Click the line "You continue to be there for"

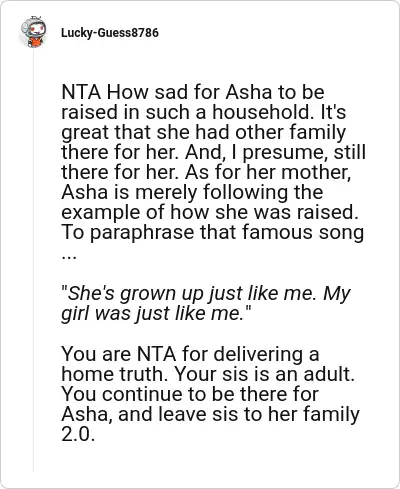(190, 394)
